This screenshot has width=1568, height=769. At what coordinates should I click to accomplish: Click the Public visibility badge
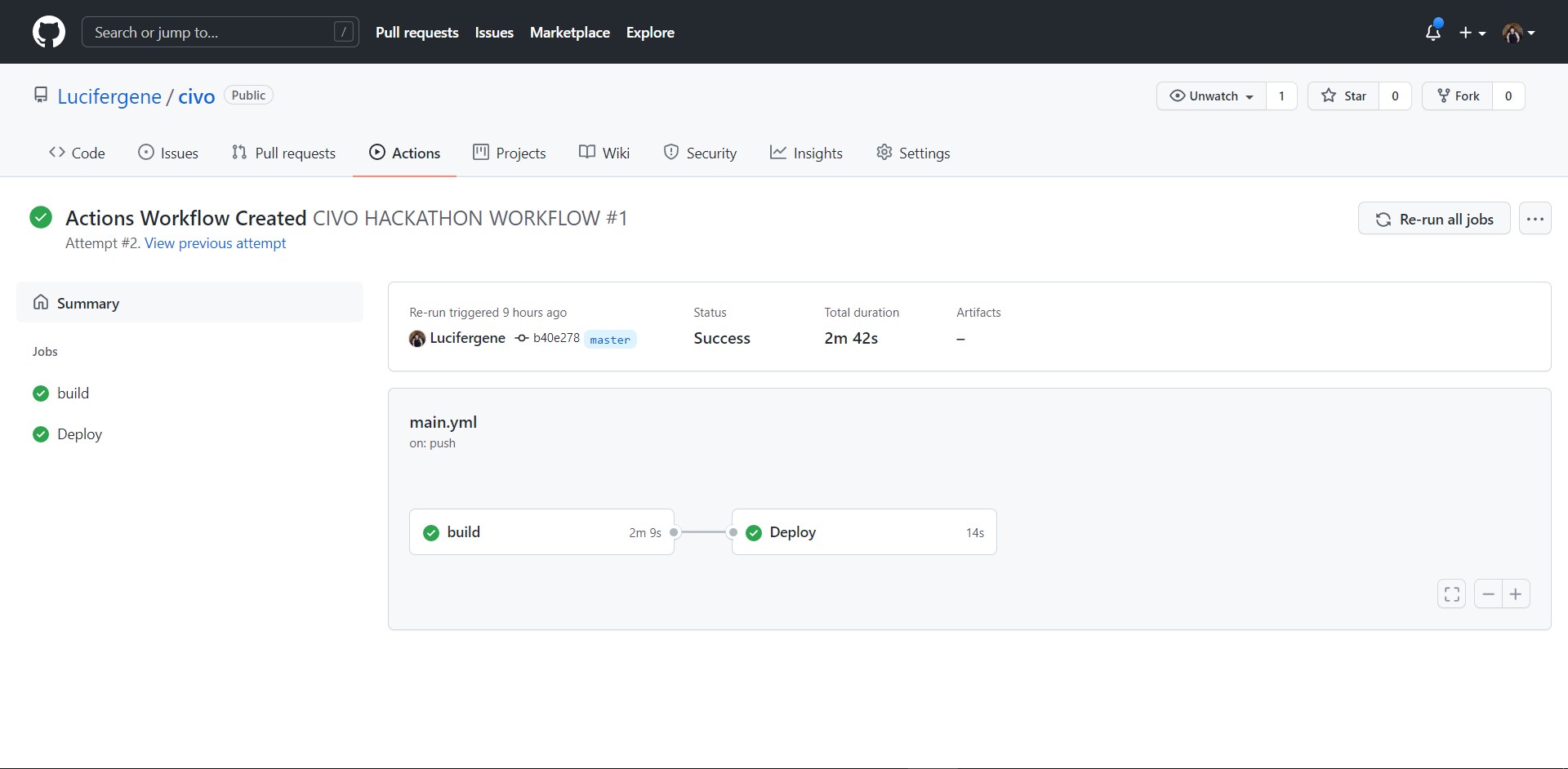point(248,96)
